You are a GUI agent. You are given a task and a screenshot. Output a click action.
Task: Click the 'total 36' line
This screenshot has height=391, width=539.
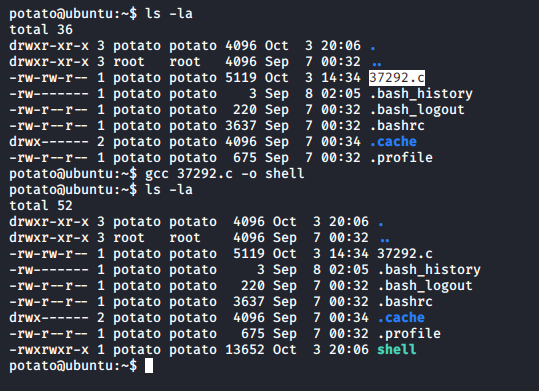41,30
